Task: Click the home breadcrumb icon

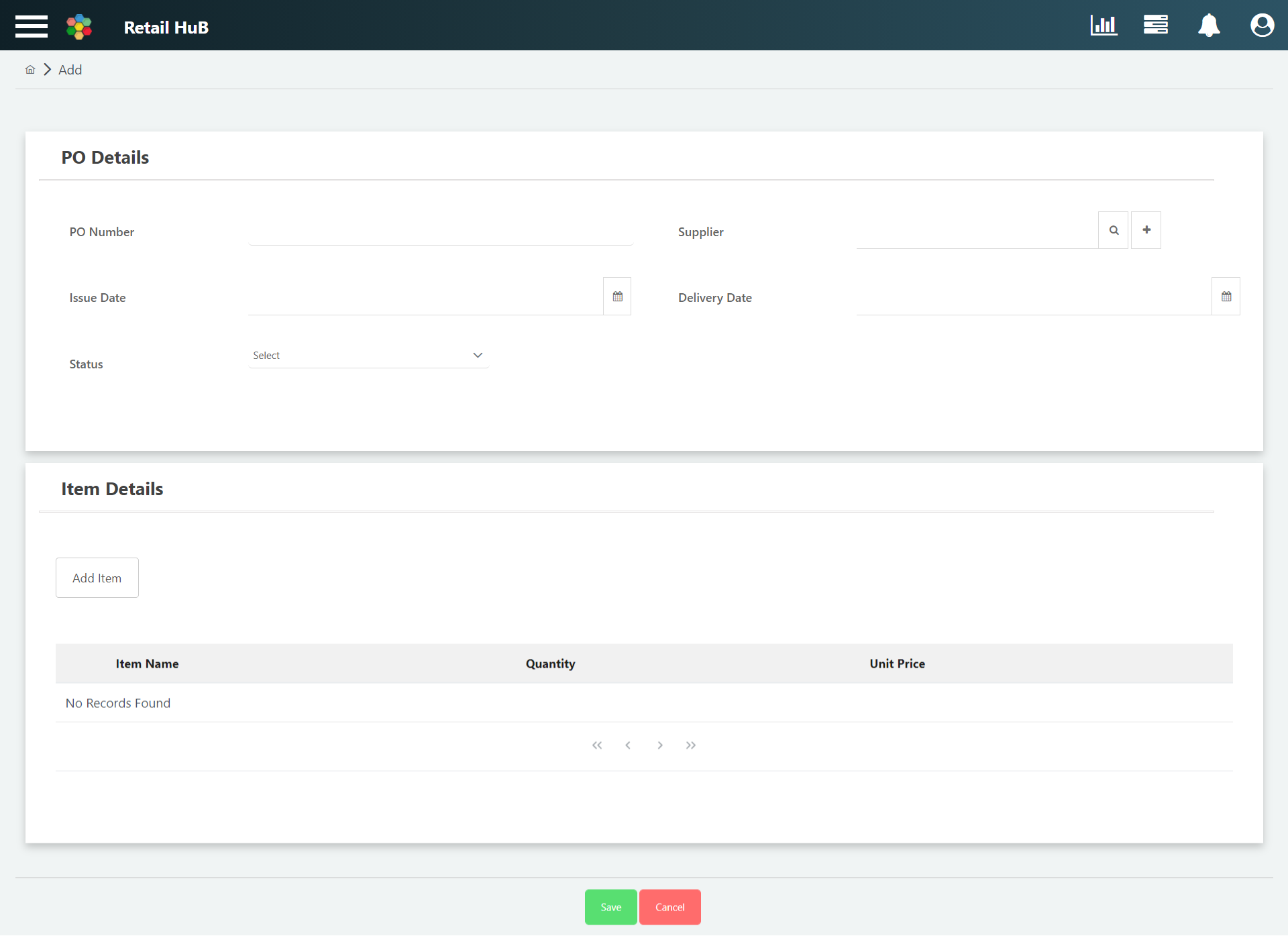Action: pos(30,70)
